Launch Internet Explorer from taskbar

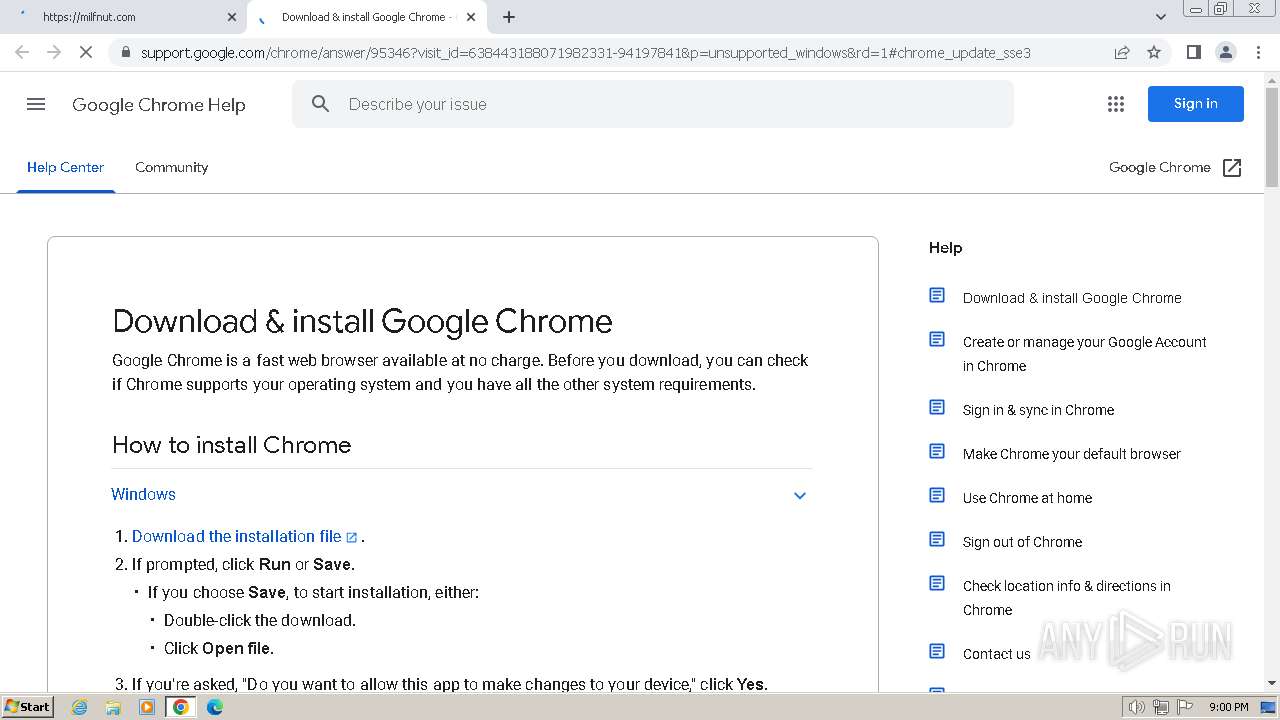coord(79,707)
